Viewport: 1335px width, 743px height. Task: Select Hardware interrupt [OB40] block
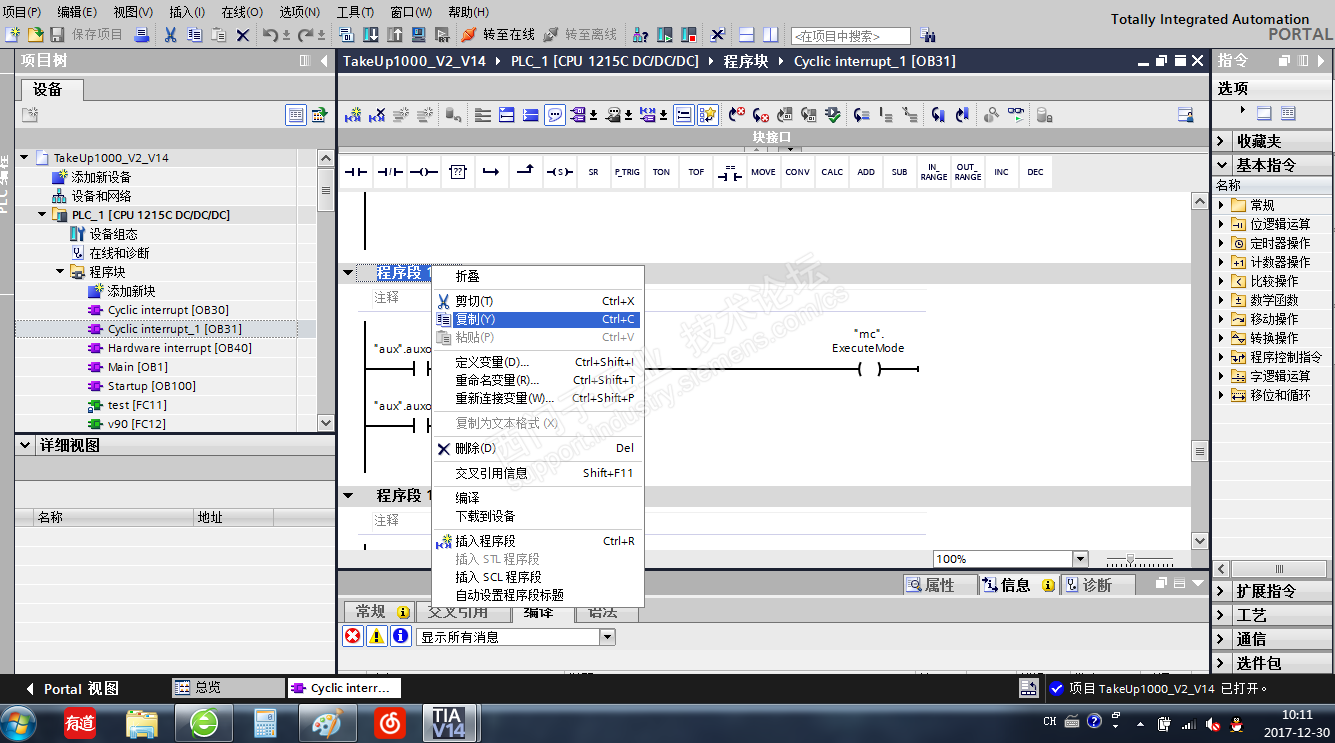(x=179, y=348)
